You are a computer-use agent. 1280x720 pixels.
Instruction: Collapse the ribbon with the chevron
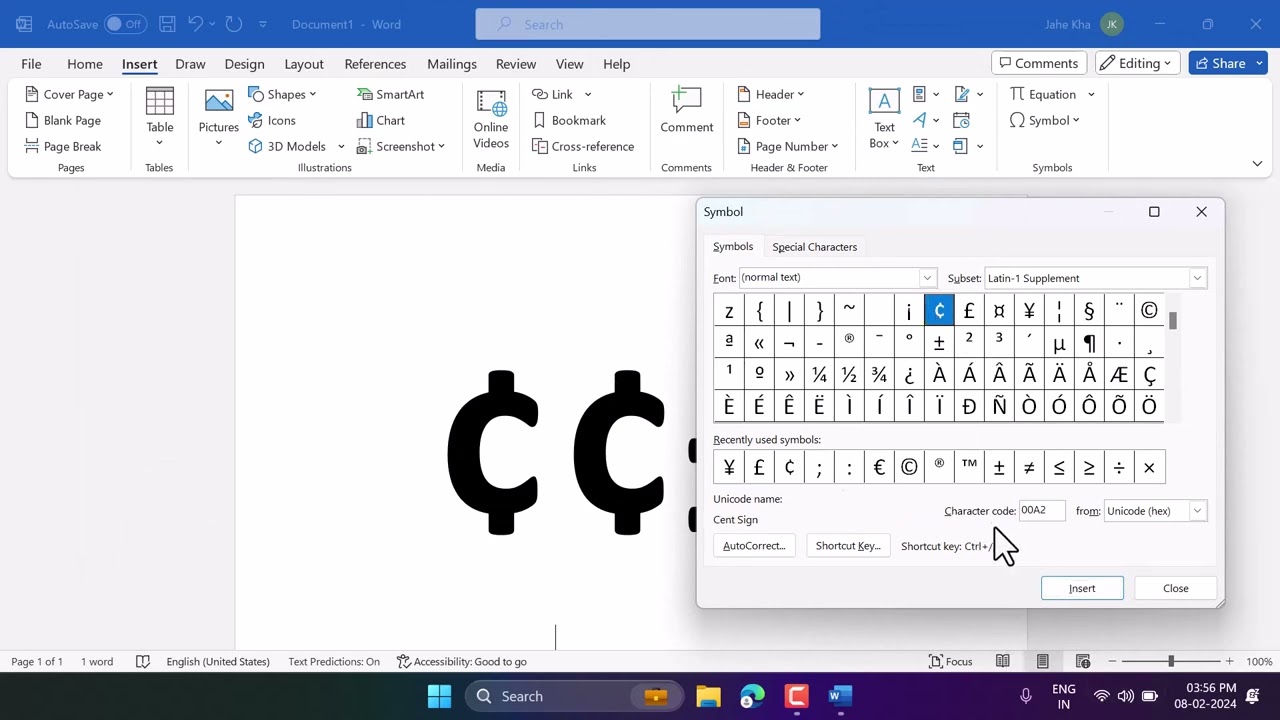(x=1257, y=163)
